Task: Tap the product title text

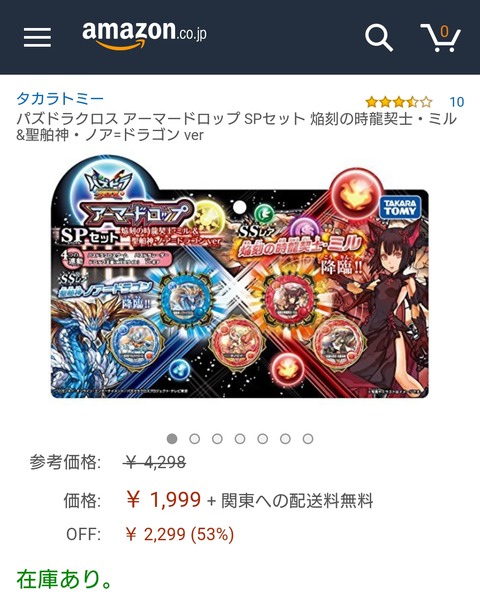Action: [x=236, y=127]
